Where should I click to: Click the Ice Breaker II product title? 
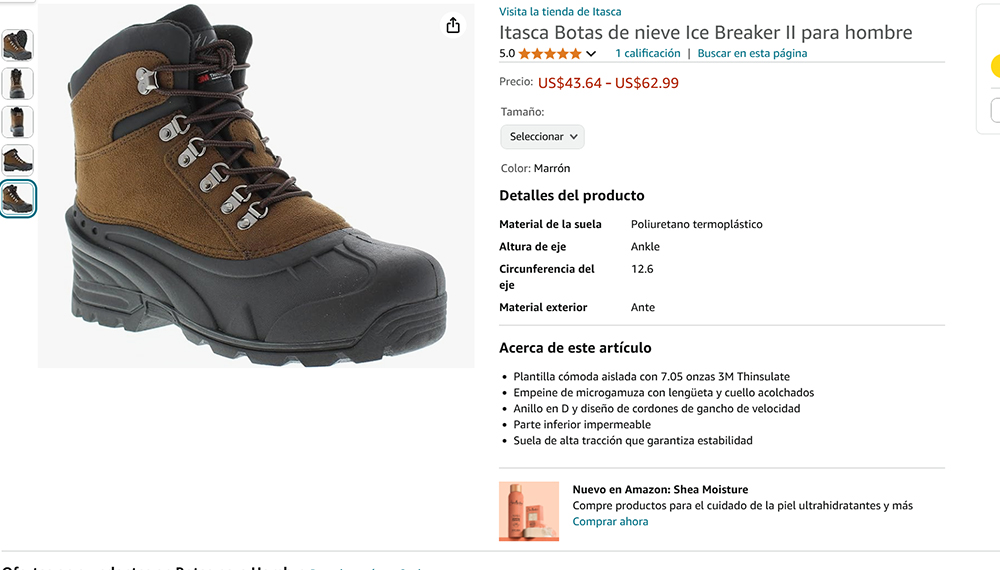(x=705, y=33)
